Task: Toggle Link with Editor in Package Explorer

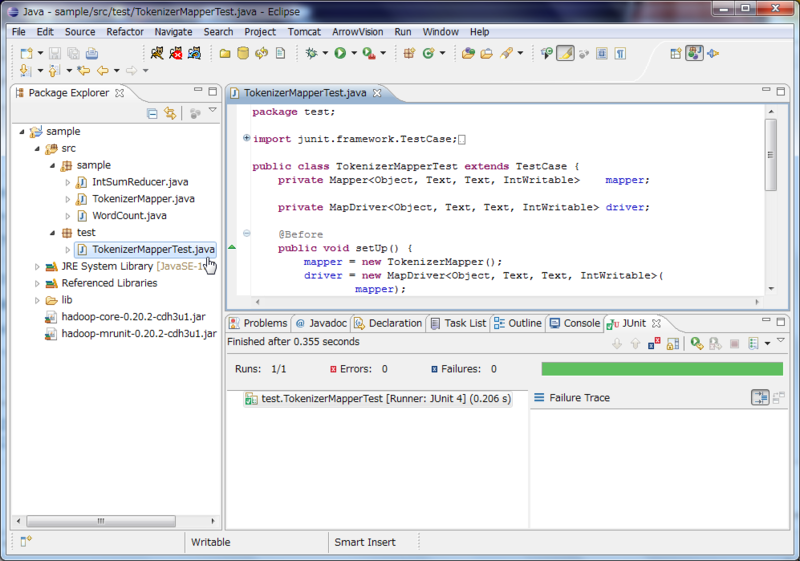Action: point(170,114)
